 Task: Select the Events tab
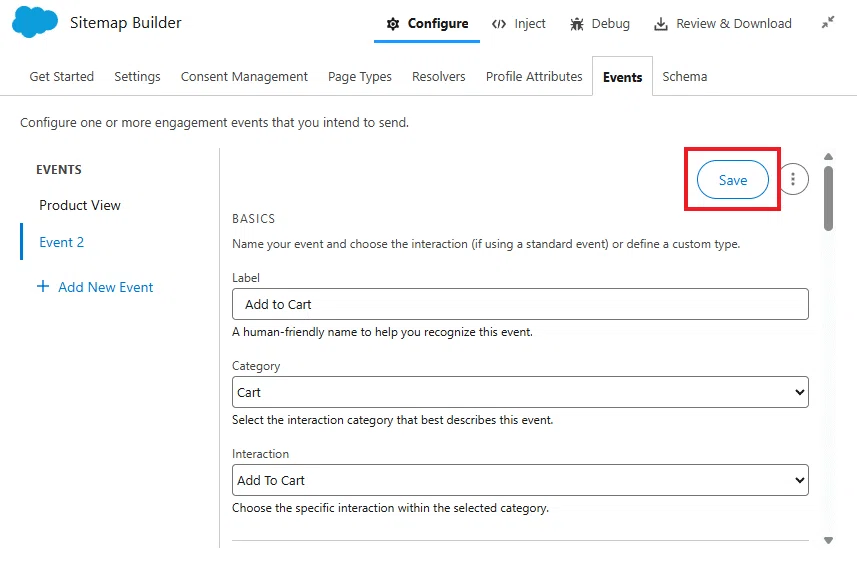tap(623, 77)
